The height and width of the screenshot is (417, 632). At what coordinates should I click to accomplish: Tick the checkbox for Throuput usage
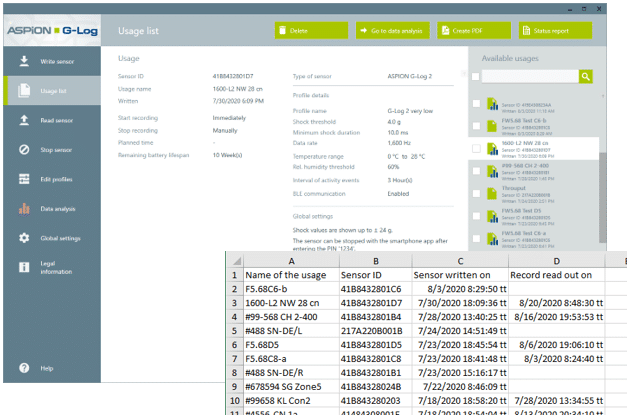476,194
